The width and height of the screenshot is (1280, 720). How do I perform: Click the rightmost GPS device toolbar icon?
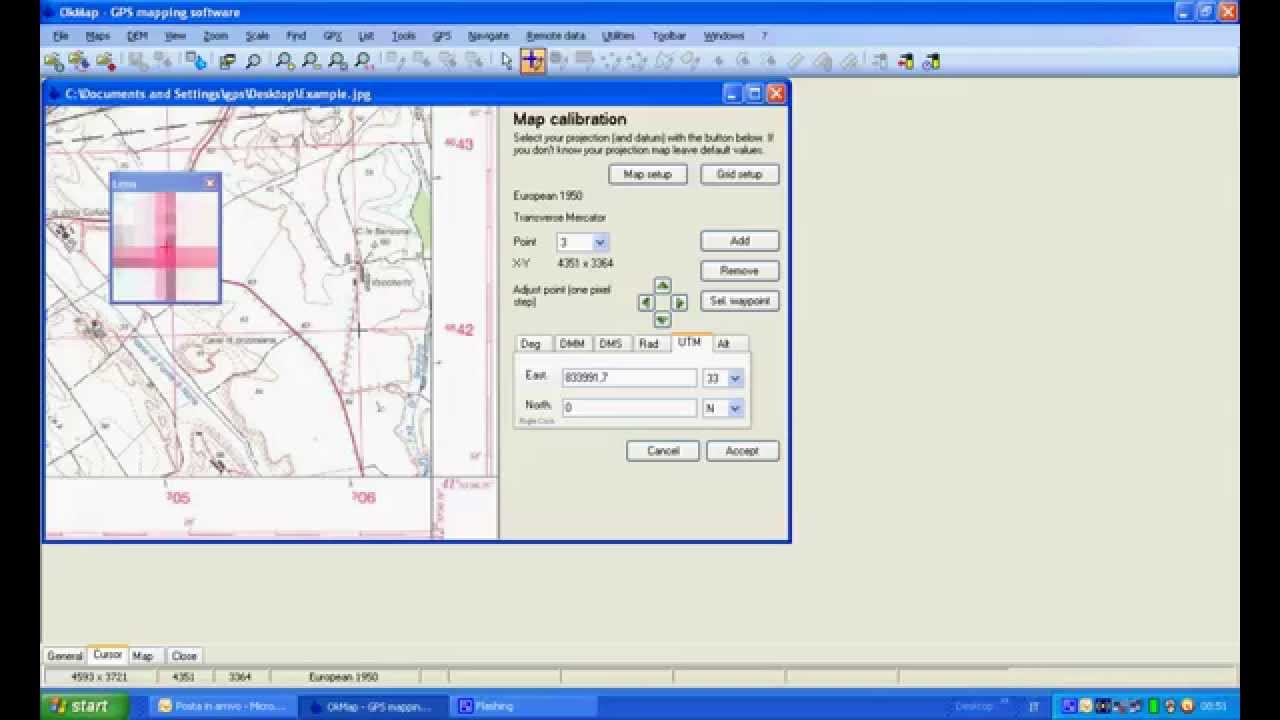click(931, 62)
